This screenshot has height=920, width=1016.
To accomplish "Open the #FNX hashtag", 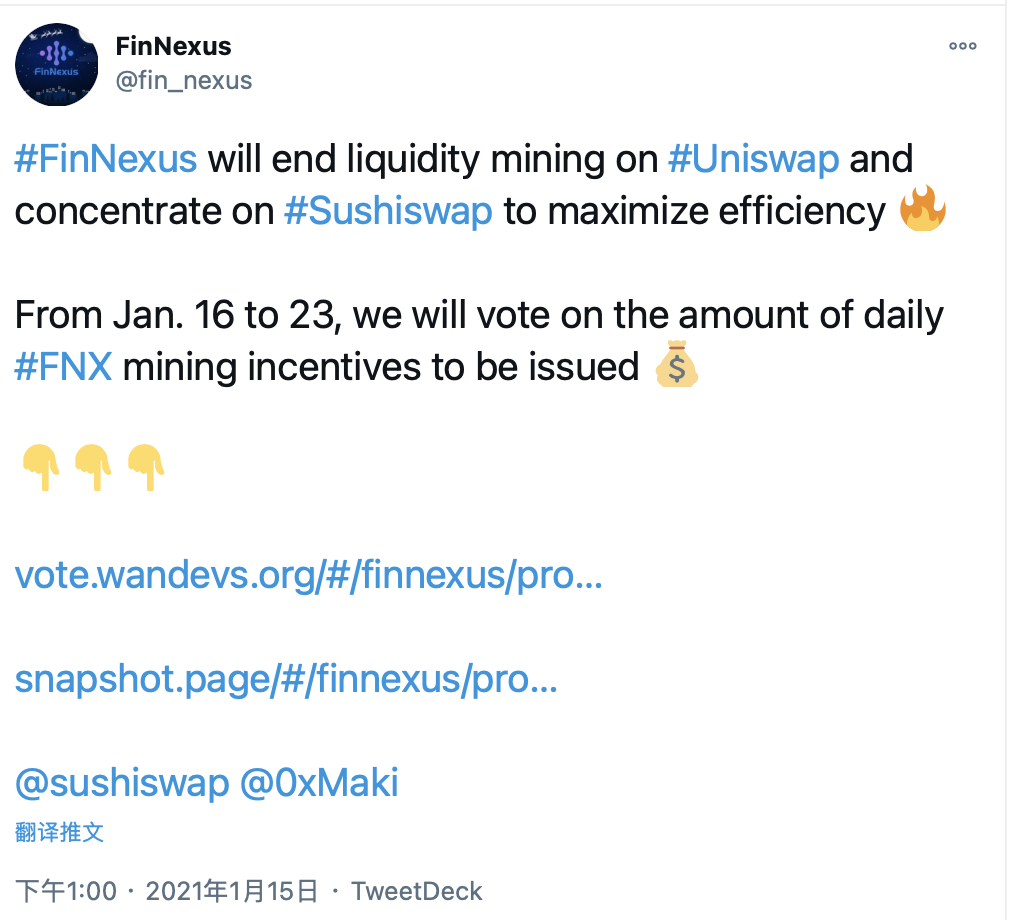I will pos(63,367).
